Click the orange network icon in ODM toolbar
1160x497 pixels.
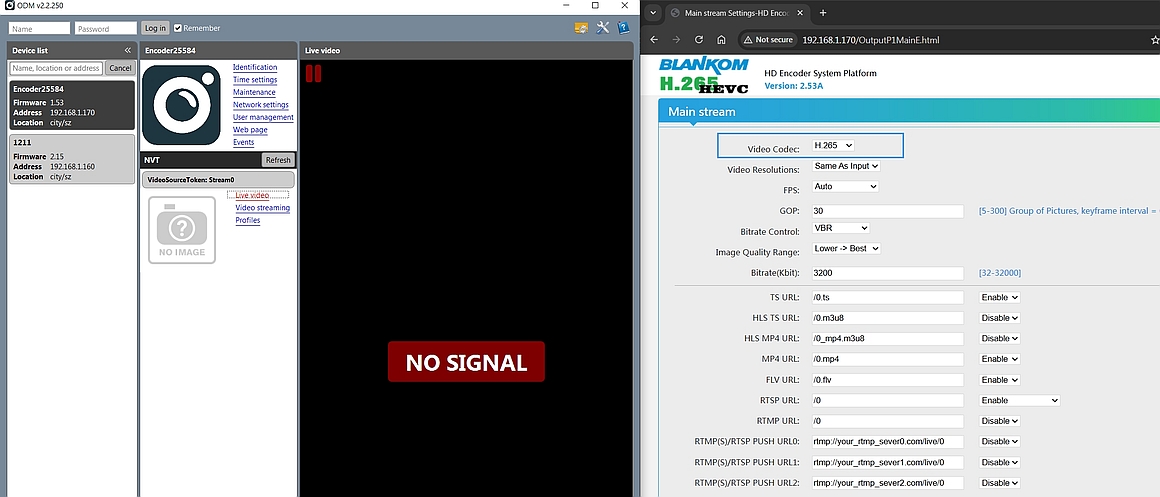point(581,28)
